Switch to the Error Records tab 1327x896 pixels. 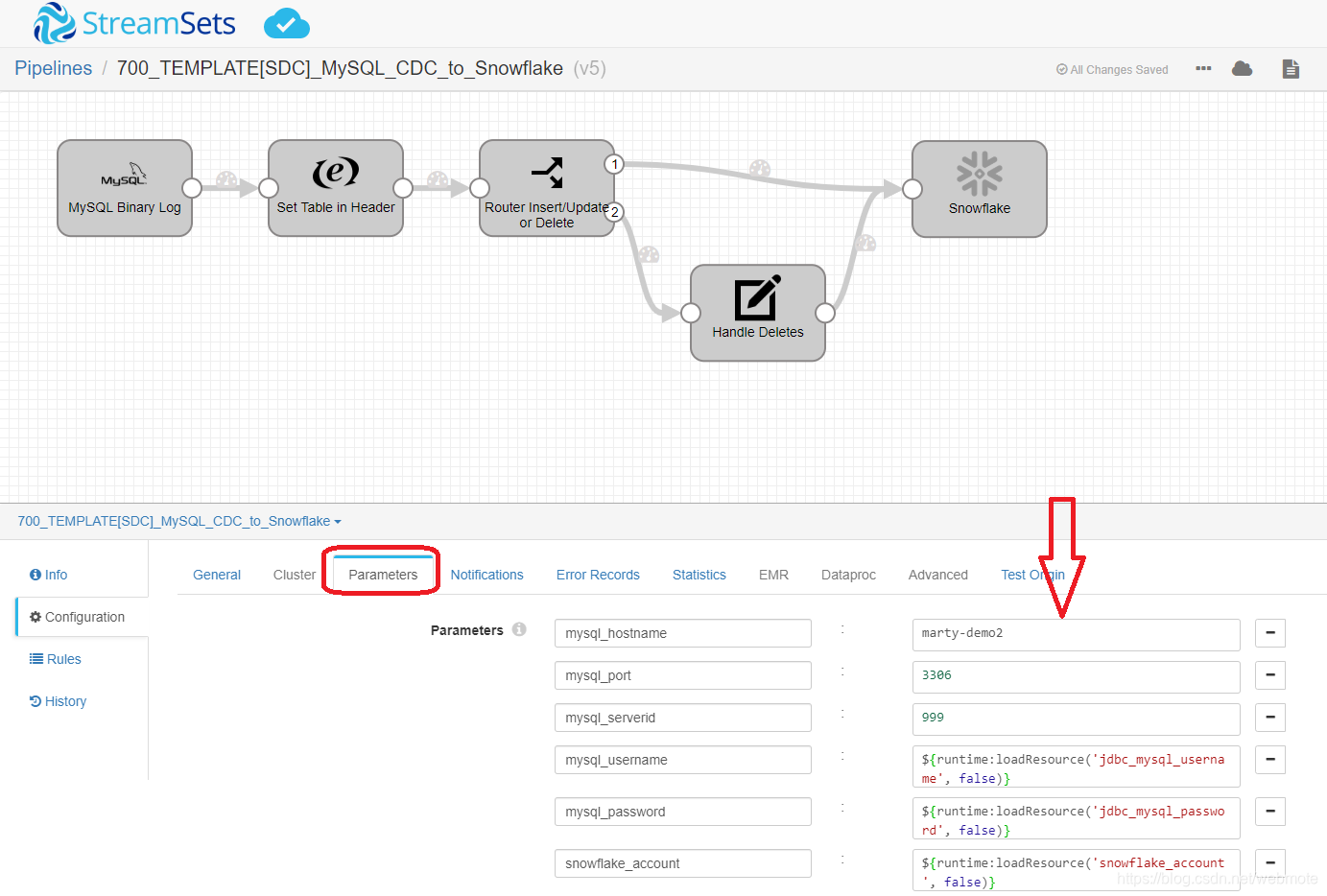point(598,575)
